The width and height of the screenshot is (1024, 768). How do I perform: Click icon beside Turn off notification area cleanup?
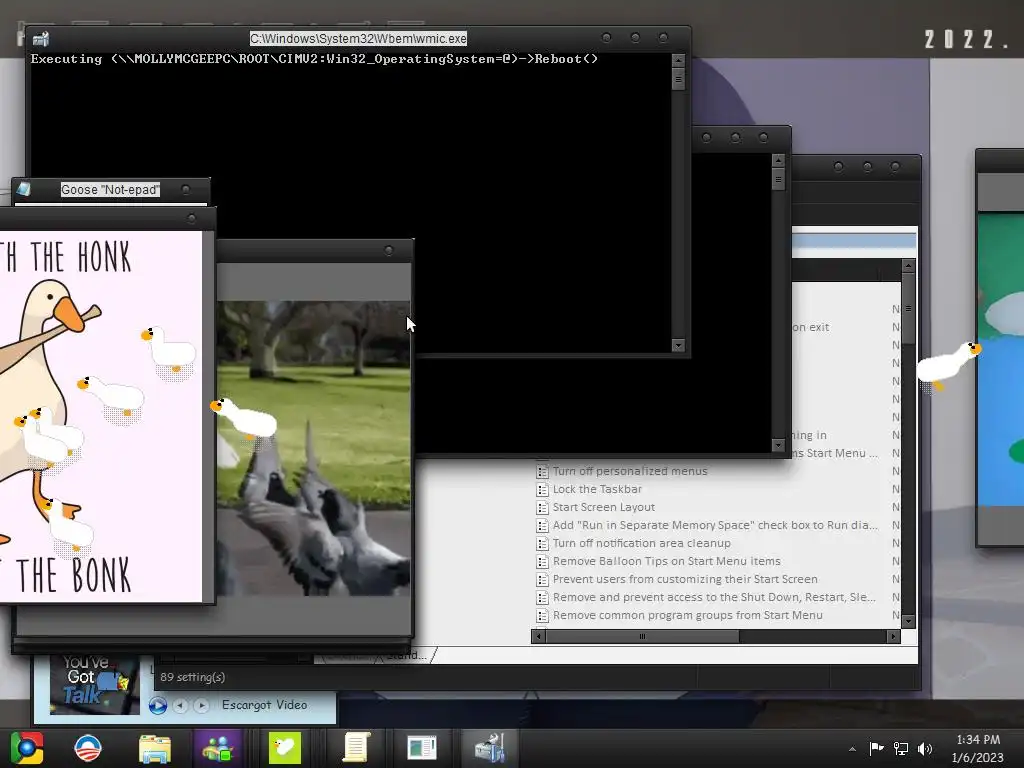pyautogui.click(x=542, y=543)
